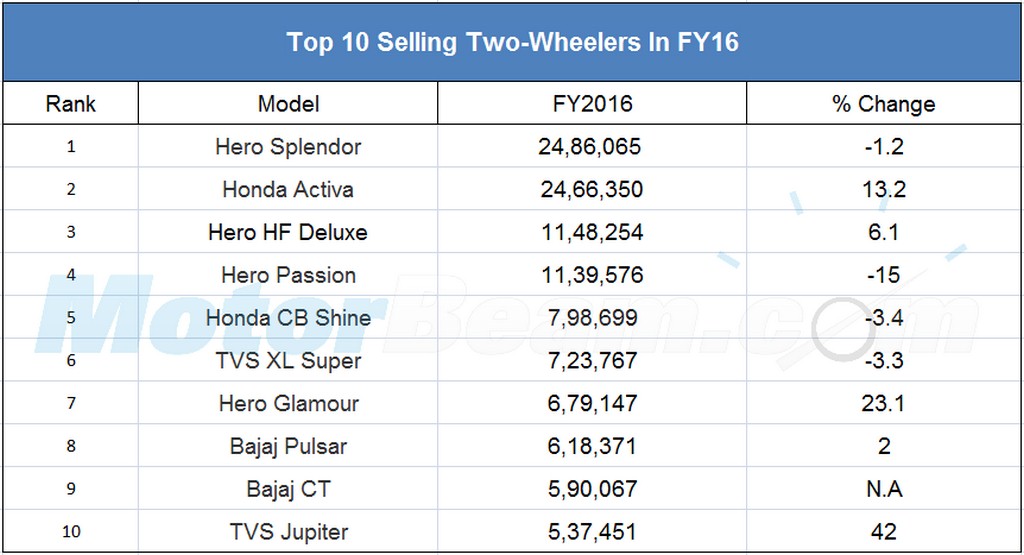Click the TVS XL Super cell
Image resolution: width=1024 pixels, height=555 pixels.
288,361
